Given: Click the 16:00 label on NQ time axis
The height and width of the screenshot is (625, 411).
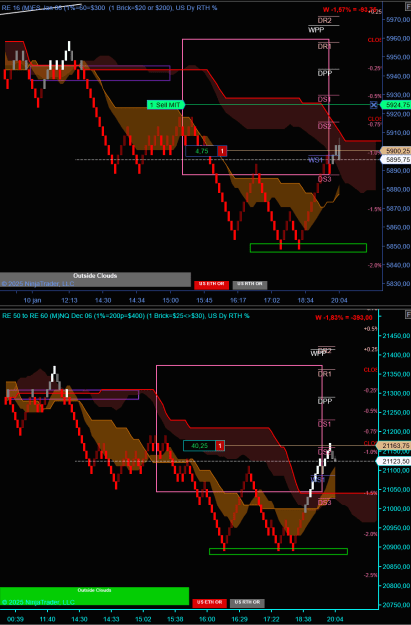Looking at the screenshot, I should coord(206,620).
